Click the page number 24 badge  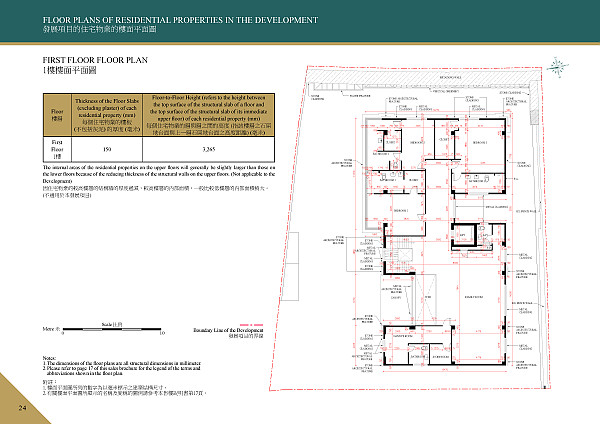(x=21, y=407)
